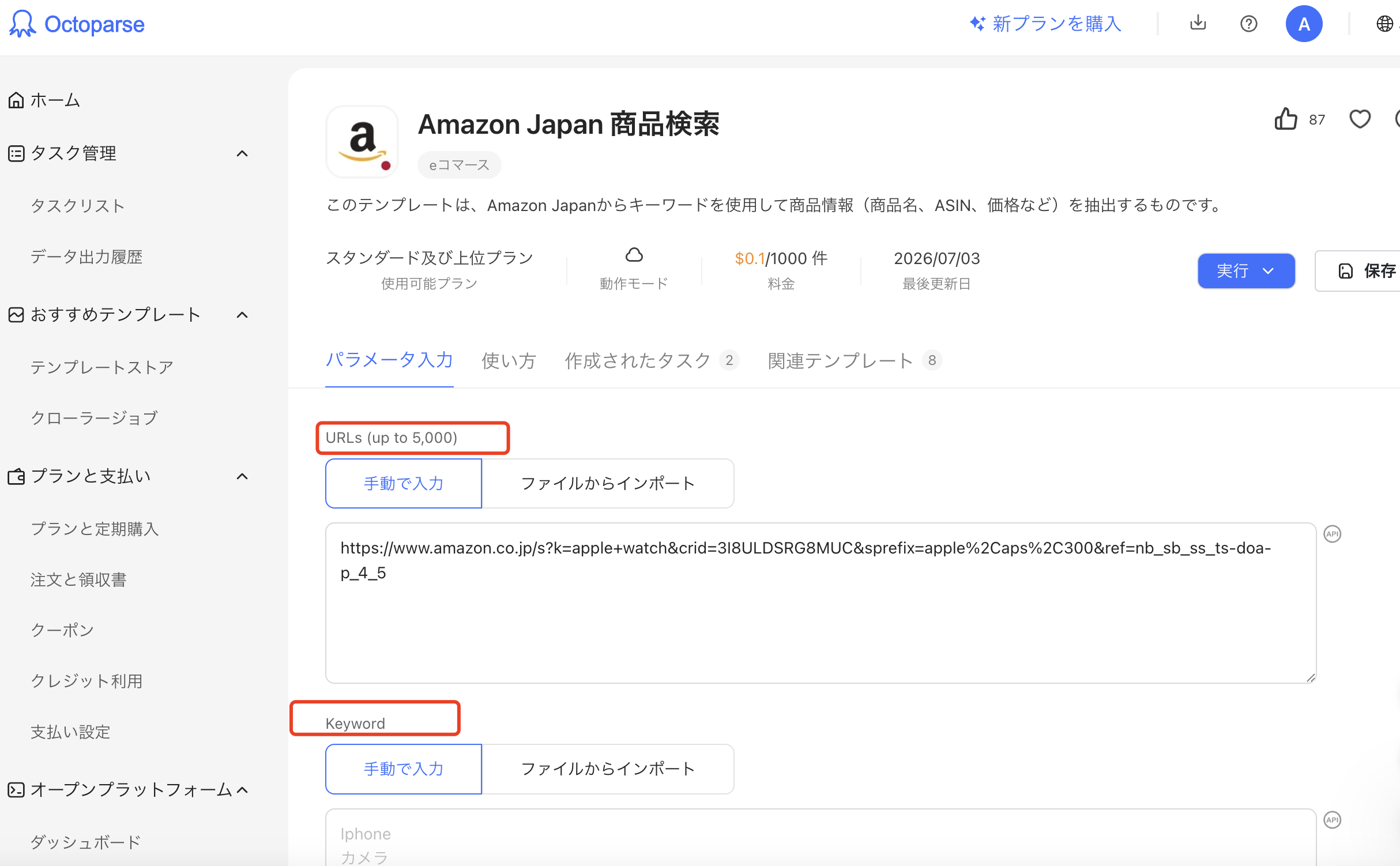Open クーポン in sidebar
Viewport: 1400px width, 866px height.
point(62,630)
